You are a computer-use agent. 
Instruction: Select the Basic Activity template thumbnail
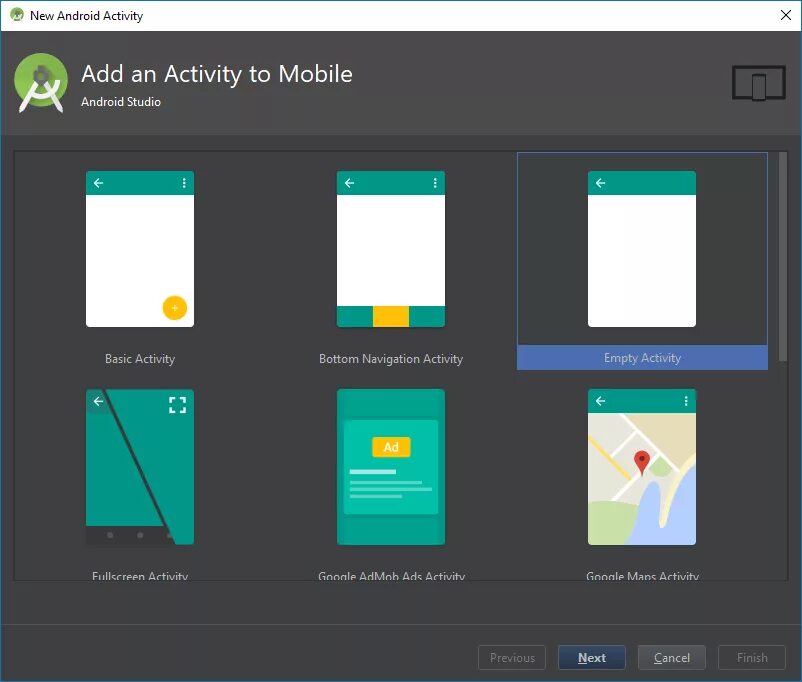[140, 249]
